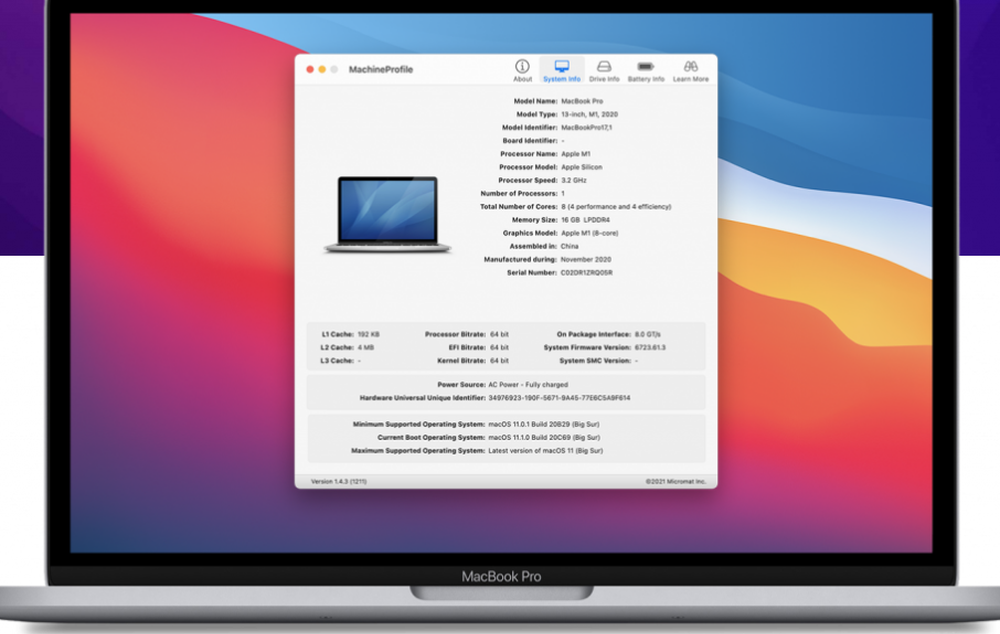Image resolution: width=1000 pixels, height=634 pixels.
Task: Select the Processor Bitrate '64 bit' value
Action: (x=499, y=334)
